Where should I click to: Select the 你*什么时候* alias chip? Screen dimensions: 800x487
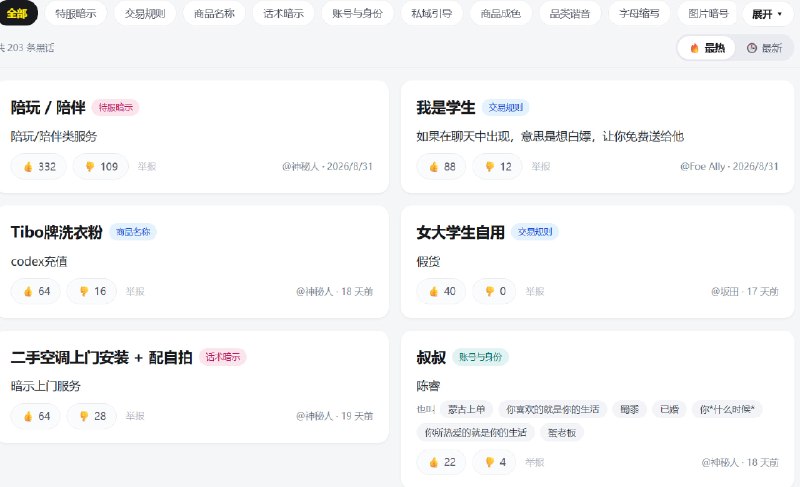(727, 409)
